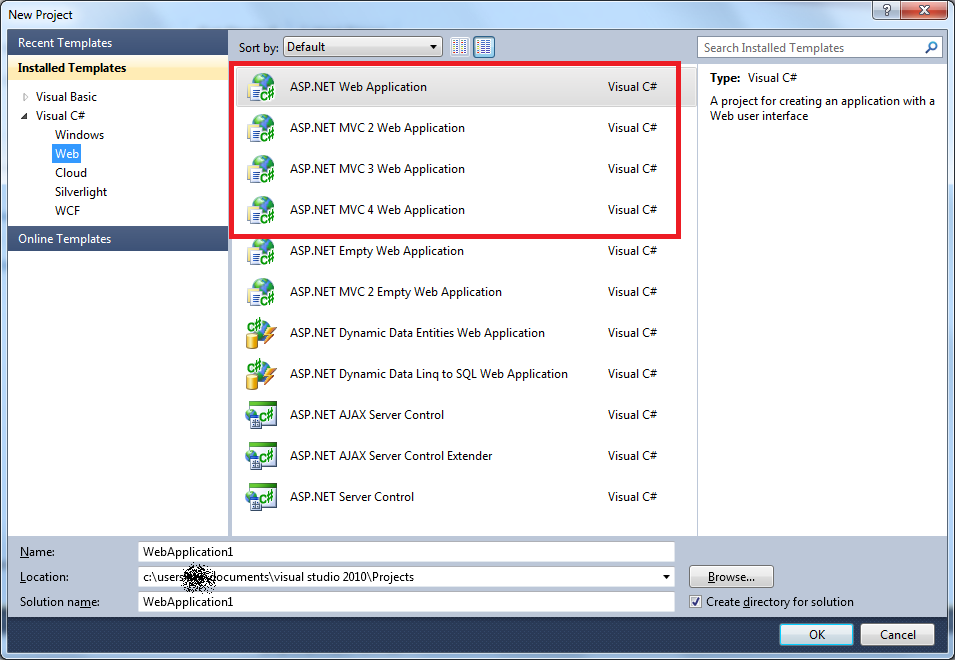Image resolution: width=955 pixels, height=660 pixels.
Task: Click the help question mark button
Action: [x=887, y=10]
